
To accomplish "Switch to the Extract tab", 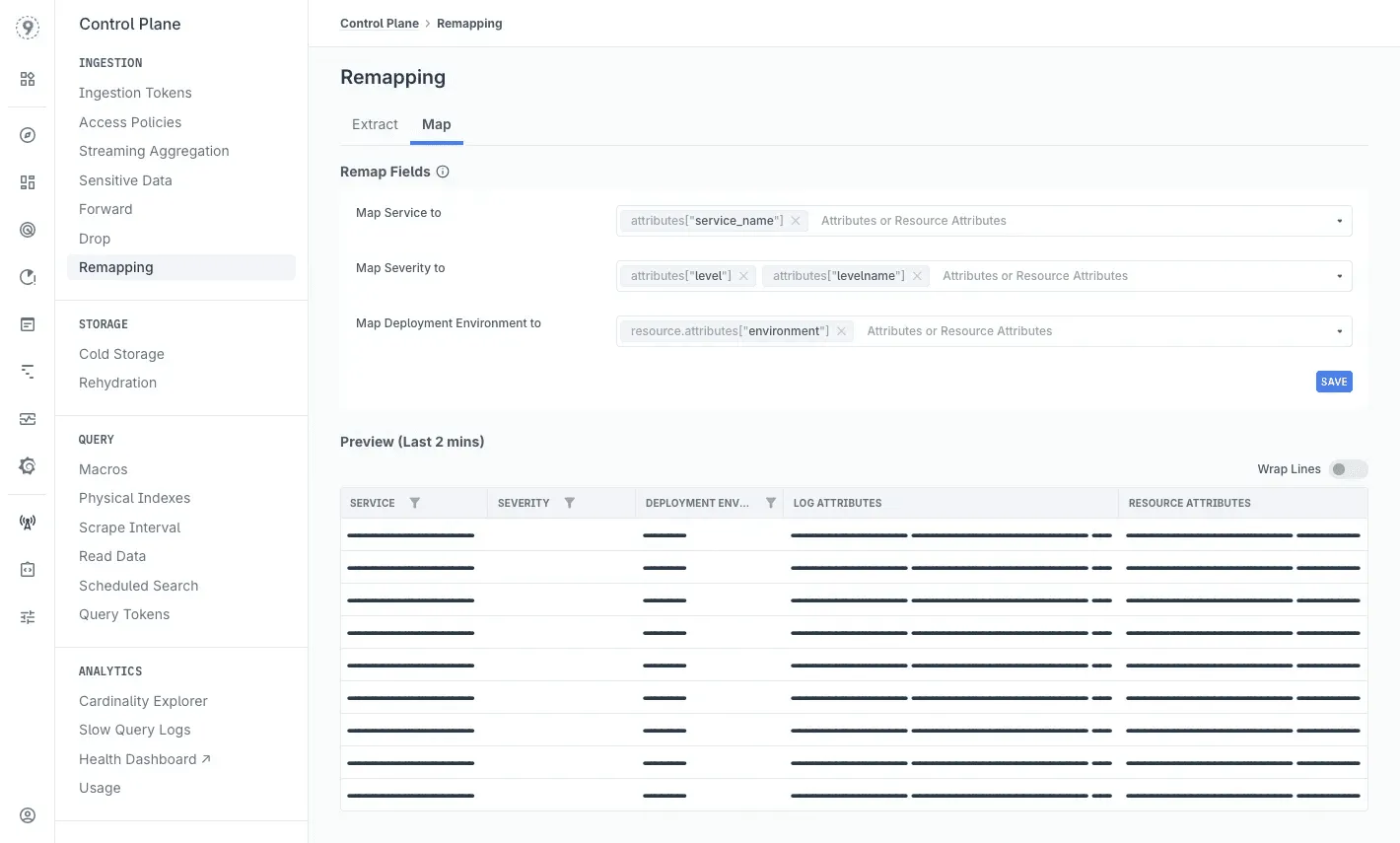I will click(x=375, y=124).
